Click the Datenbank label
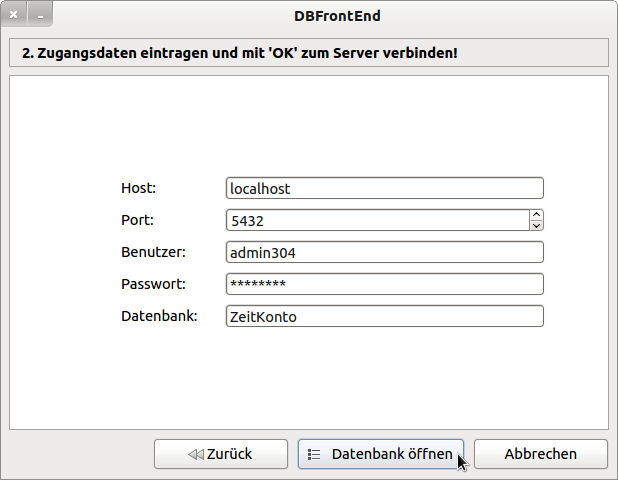The width and height of the screenshot is (618, 480). 159,316
